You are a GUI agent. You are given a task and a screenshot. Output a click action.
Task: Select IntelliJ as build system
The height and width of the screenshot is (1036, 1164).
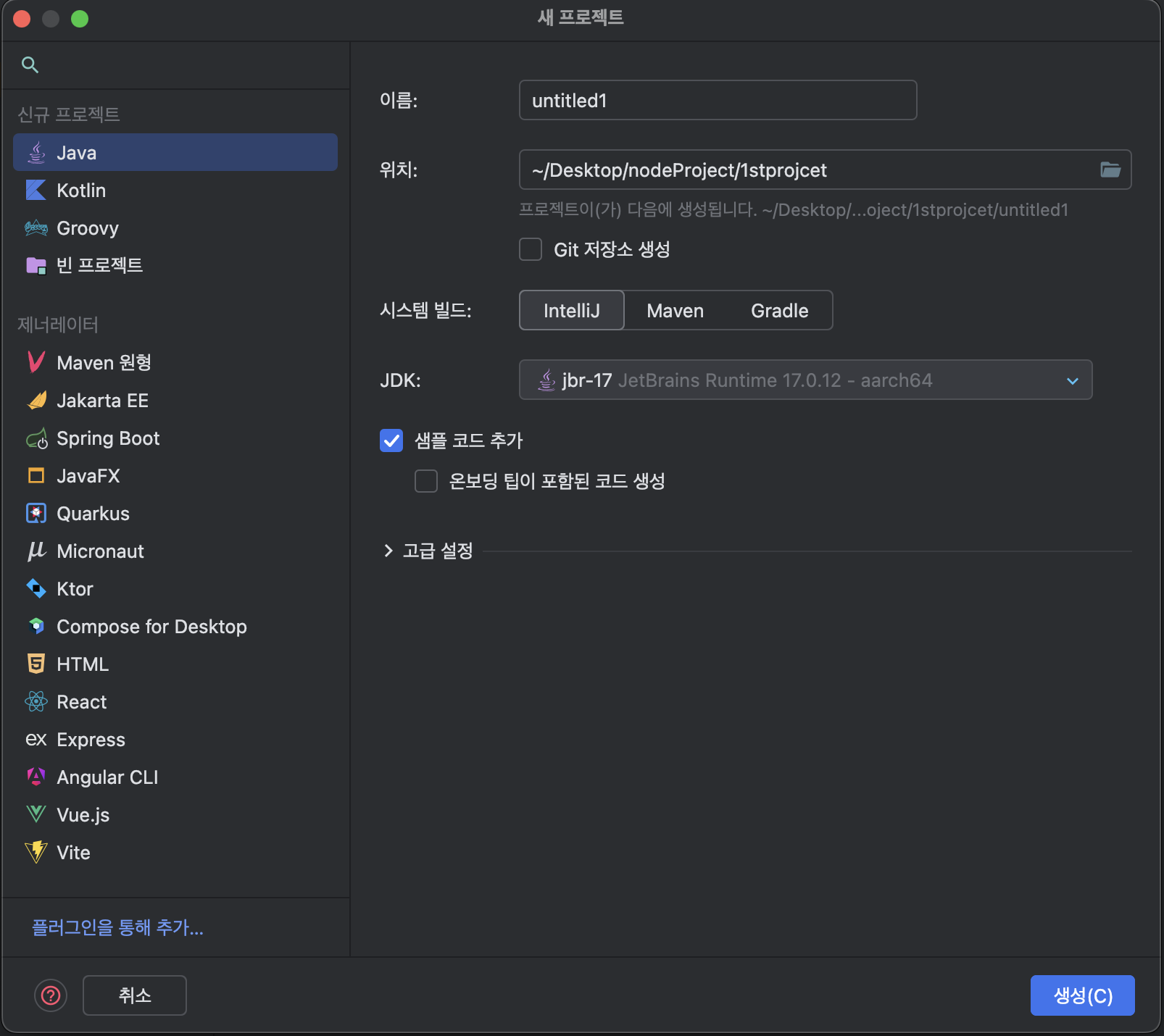pyautogui.click(x=572, y=310)
